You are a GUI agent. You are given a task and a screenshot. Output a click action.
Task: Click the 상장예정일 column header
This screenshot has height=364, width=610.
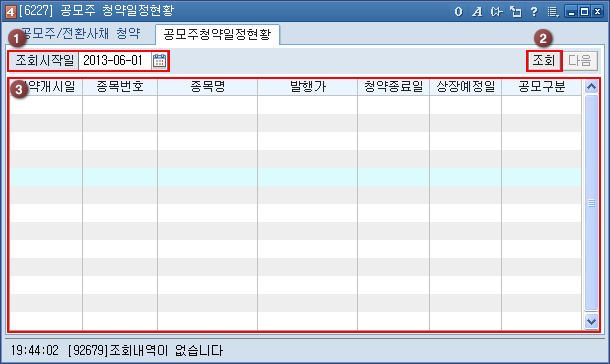(465, 87)
